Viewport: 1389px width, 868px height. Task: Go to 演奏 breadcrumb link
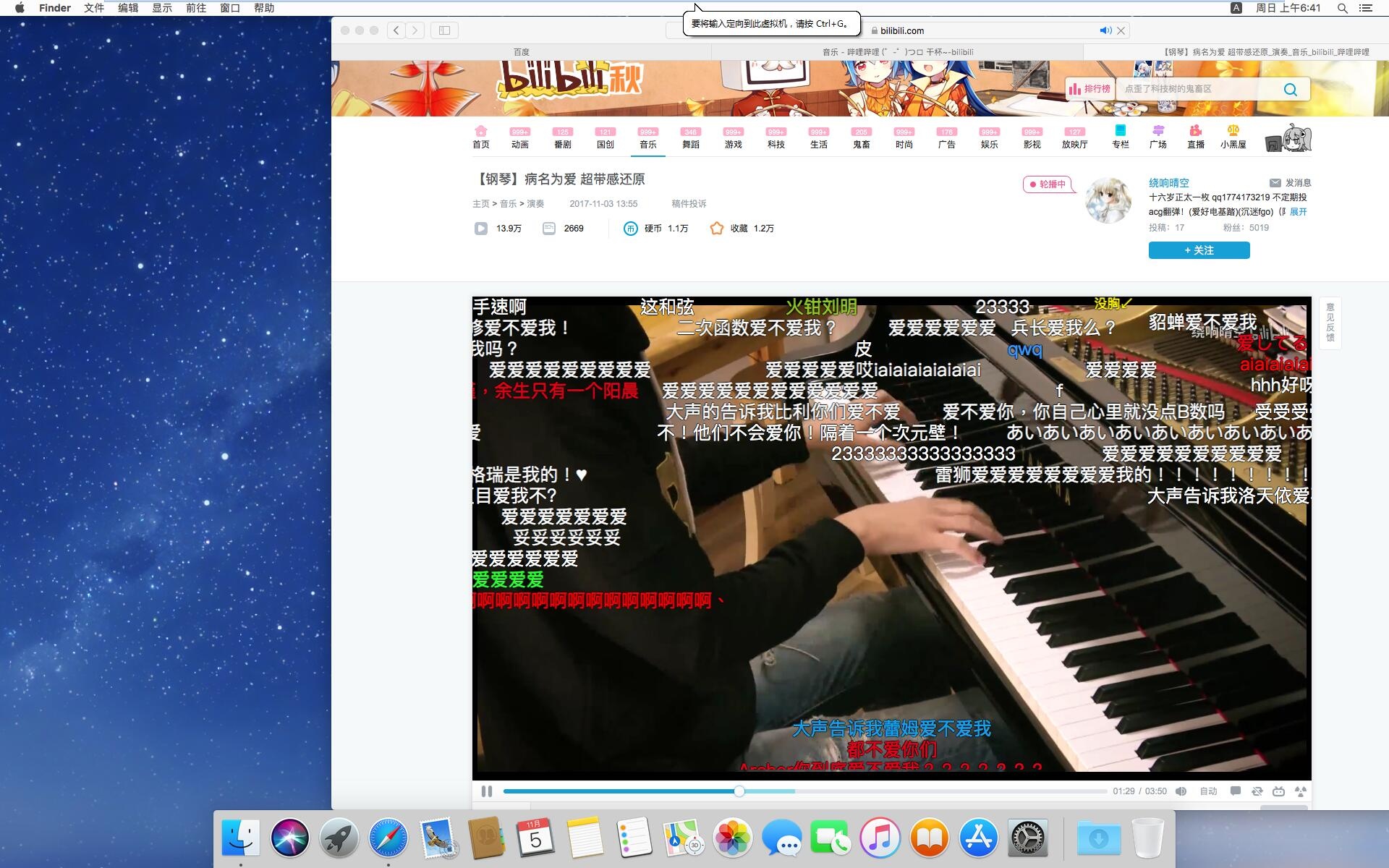coord(535,204)
